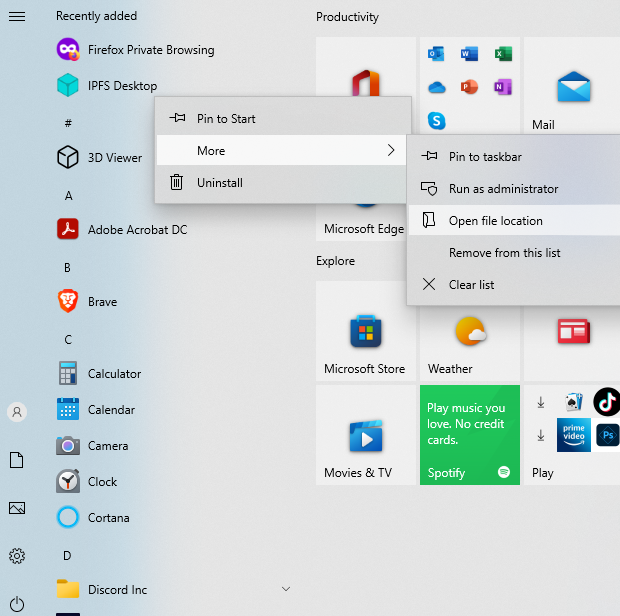Open the Documents sidebar icon
This screenshot has height=616, width=620.
[x=17, y=460]
